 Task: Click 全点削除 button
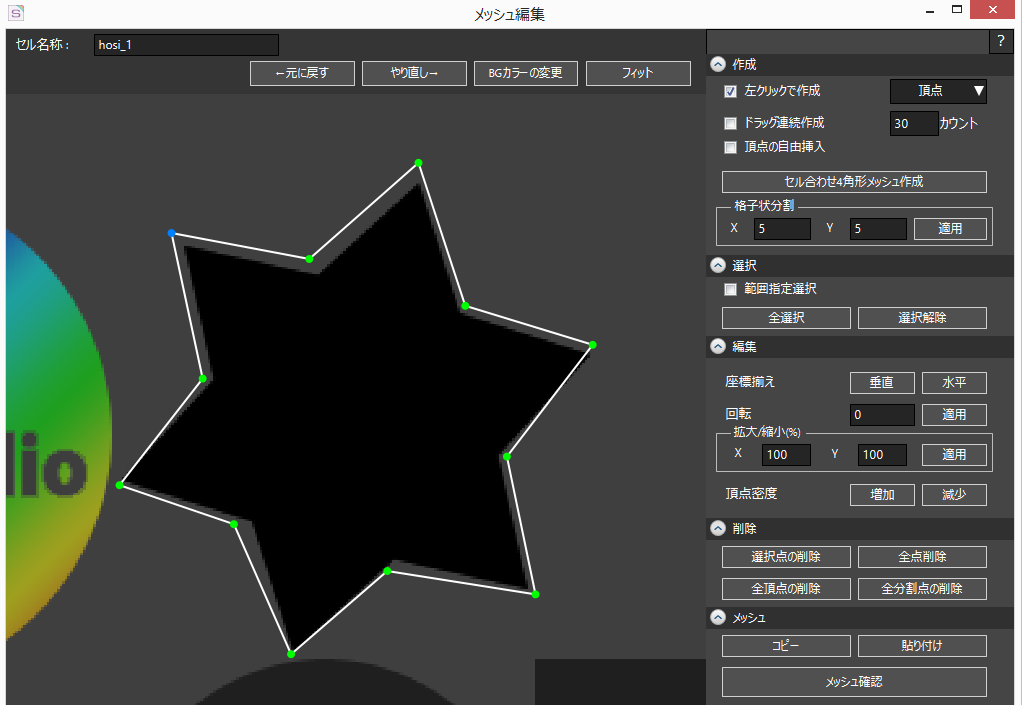tap(922, 557)
